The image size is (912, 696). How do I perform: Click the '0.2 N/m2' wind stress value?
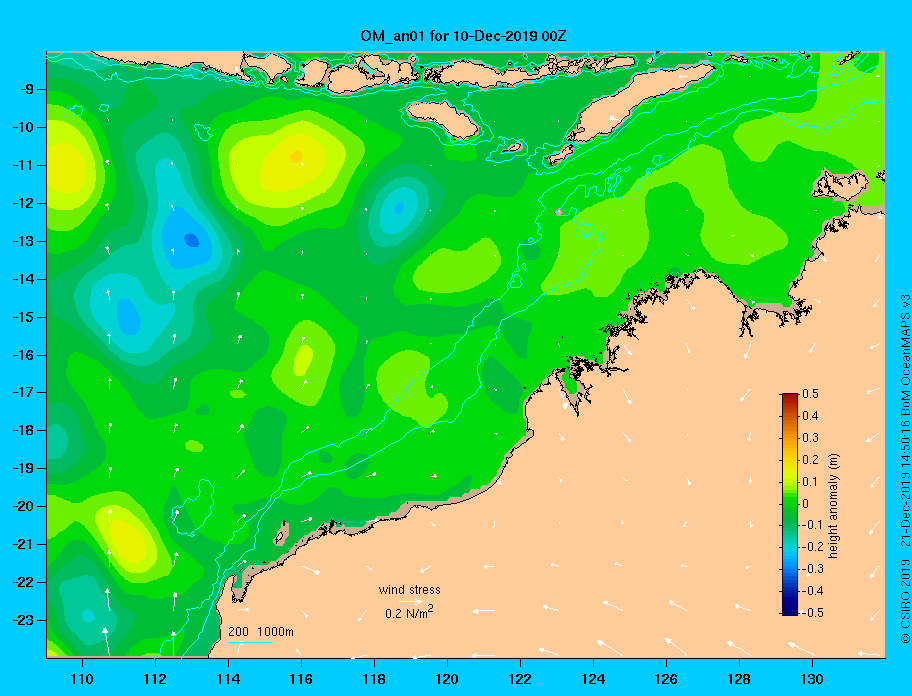(x=409, y=612)
